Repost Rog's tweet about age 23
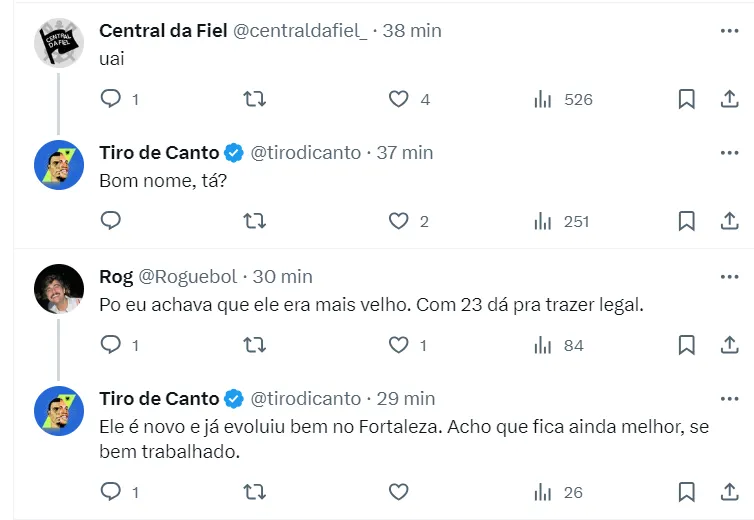 coord(255,345)
